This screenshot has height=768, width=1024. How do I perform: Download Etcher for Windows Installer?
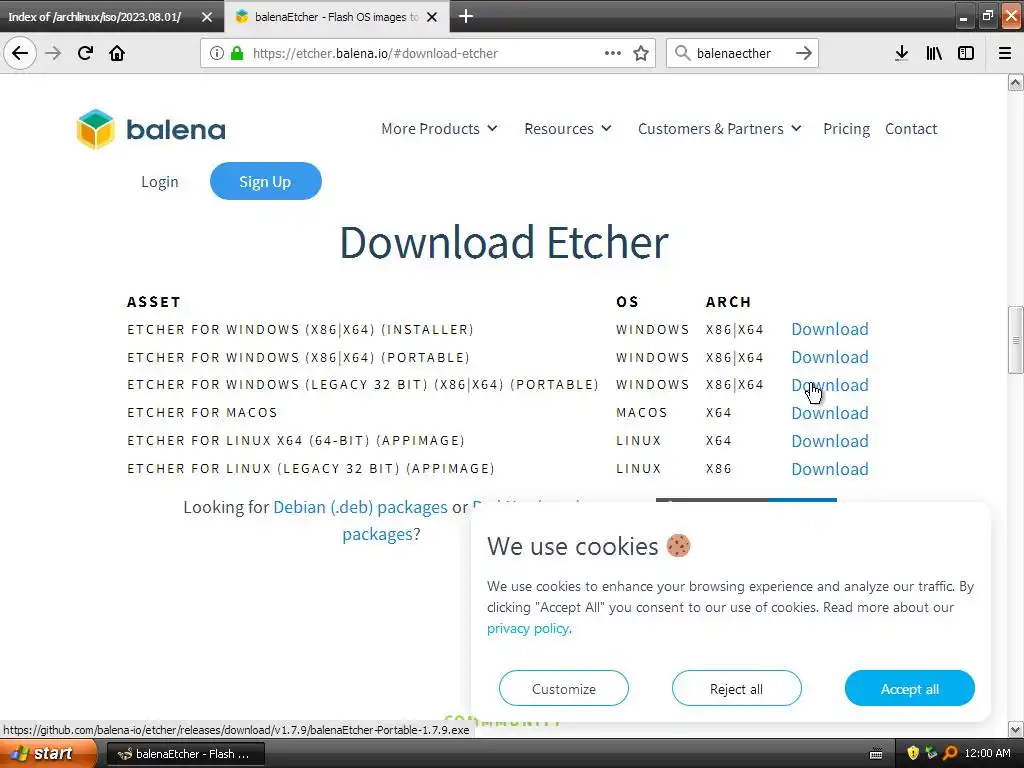(829, 328)
